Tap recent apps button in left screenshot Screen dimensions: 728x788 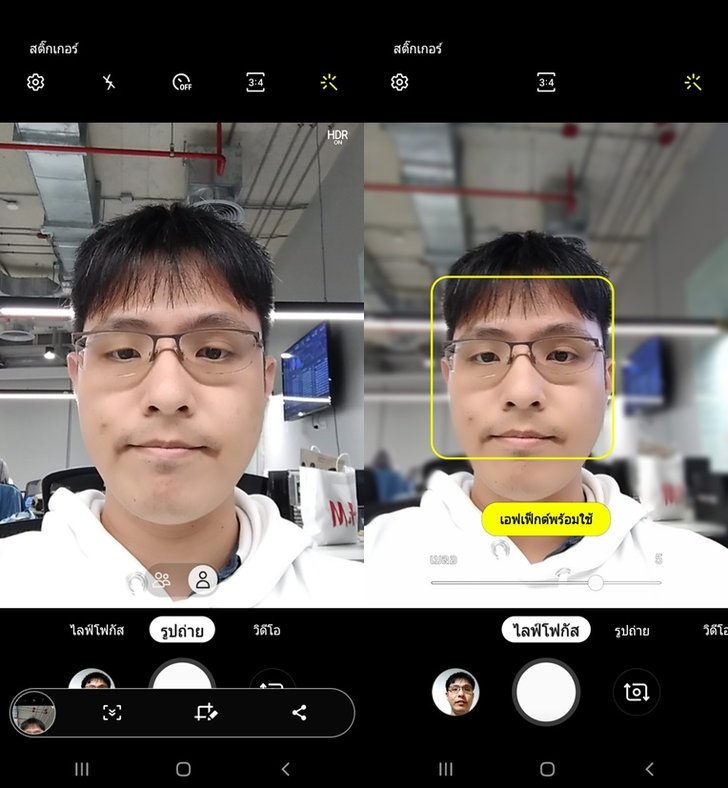[82, 769]
